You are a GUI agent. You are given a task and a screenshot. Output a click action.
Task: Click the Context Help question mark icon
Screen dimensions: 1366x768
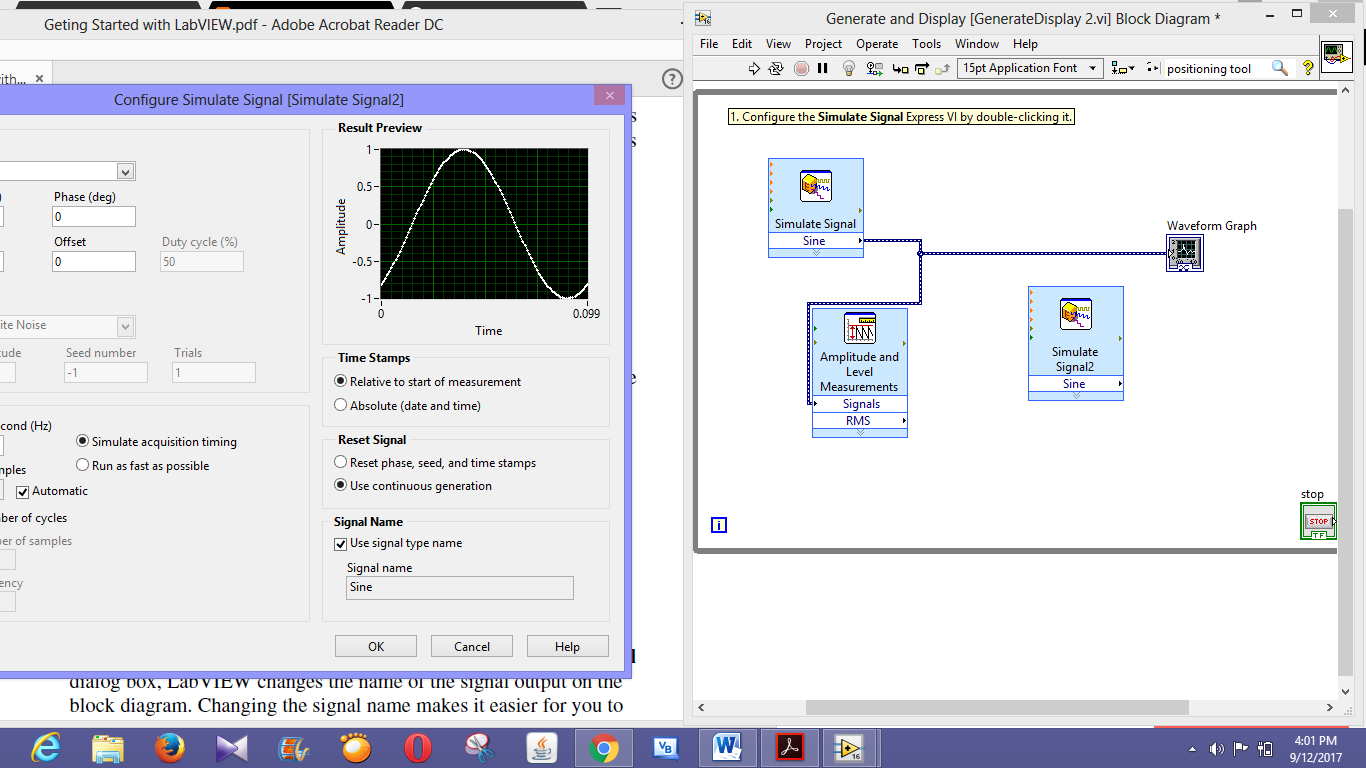pyautogui.click(x=1306, y=68)
